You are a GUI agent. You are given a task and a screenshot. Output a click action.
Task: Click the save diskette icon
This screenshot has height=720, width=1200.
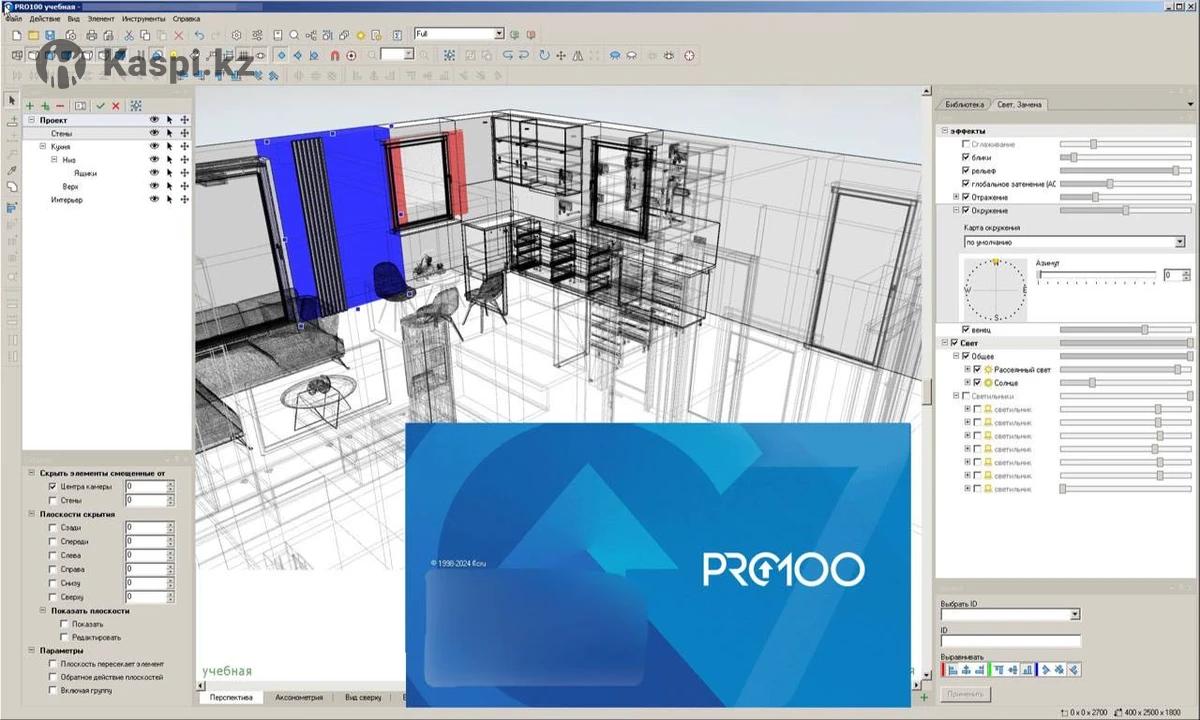[x=50, y=35]
